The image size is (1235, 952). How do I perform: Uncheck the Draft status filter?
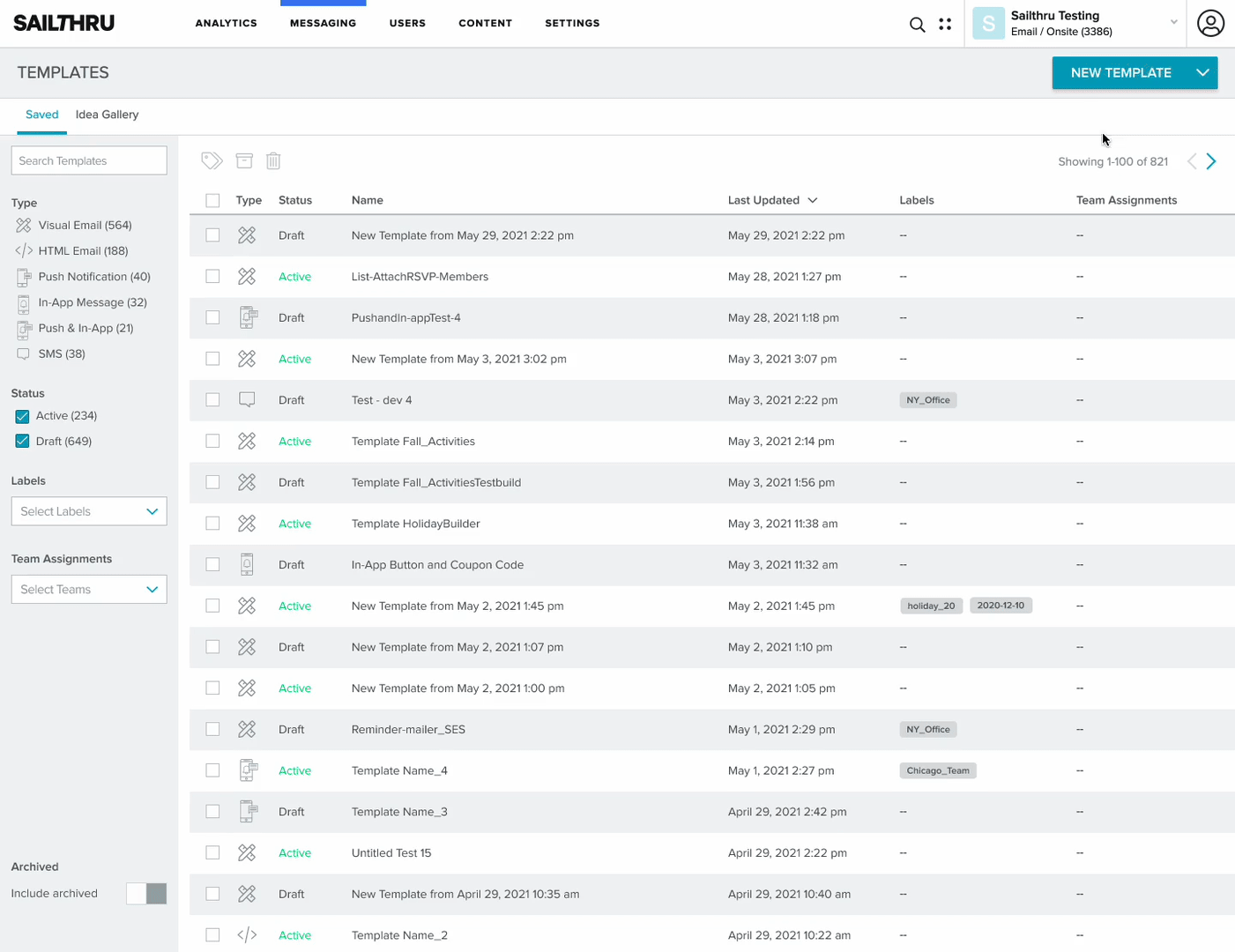click(x=22, y=442)
